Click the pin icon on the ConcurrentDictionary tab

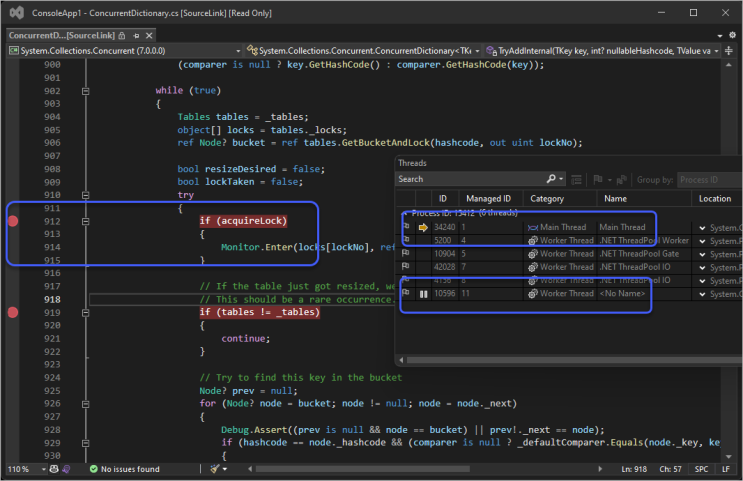135,35
